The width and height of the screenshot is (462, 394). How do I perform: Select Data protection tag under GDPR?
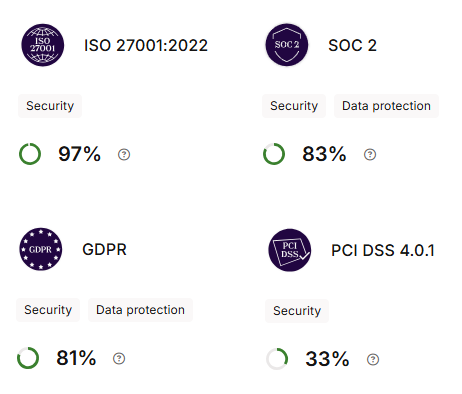[x=140, y=310]
